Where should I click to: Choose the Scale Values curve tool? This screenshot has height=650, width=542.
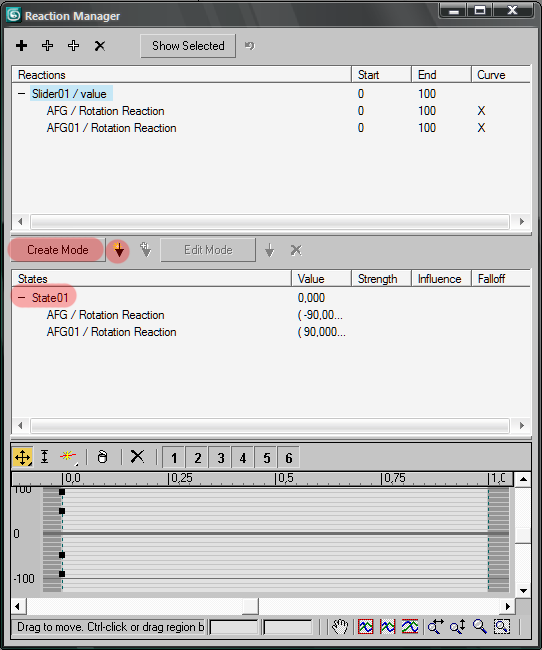(44, 457)
